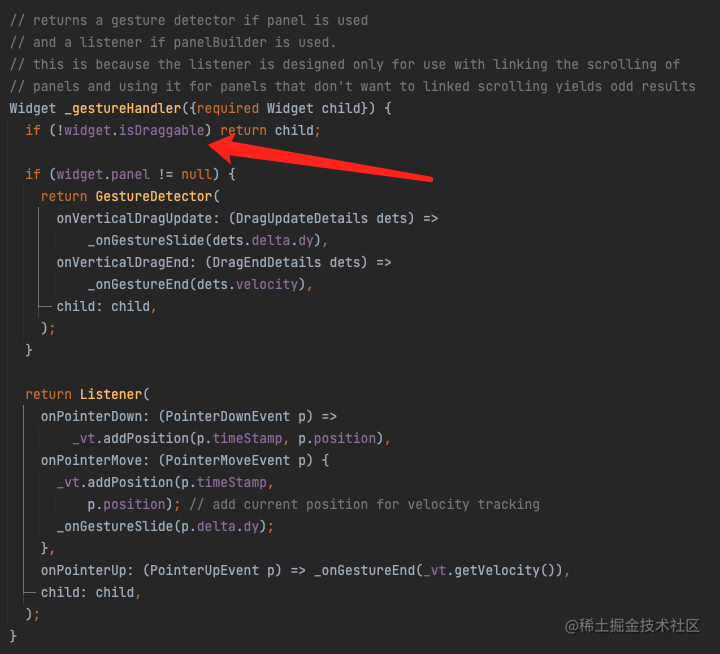Screen dimensions: 720x654
Task: Click the GestureDetector class name
Action: tap(154, 197)
